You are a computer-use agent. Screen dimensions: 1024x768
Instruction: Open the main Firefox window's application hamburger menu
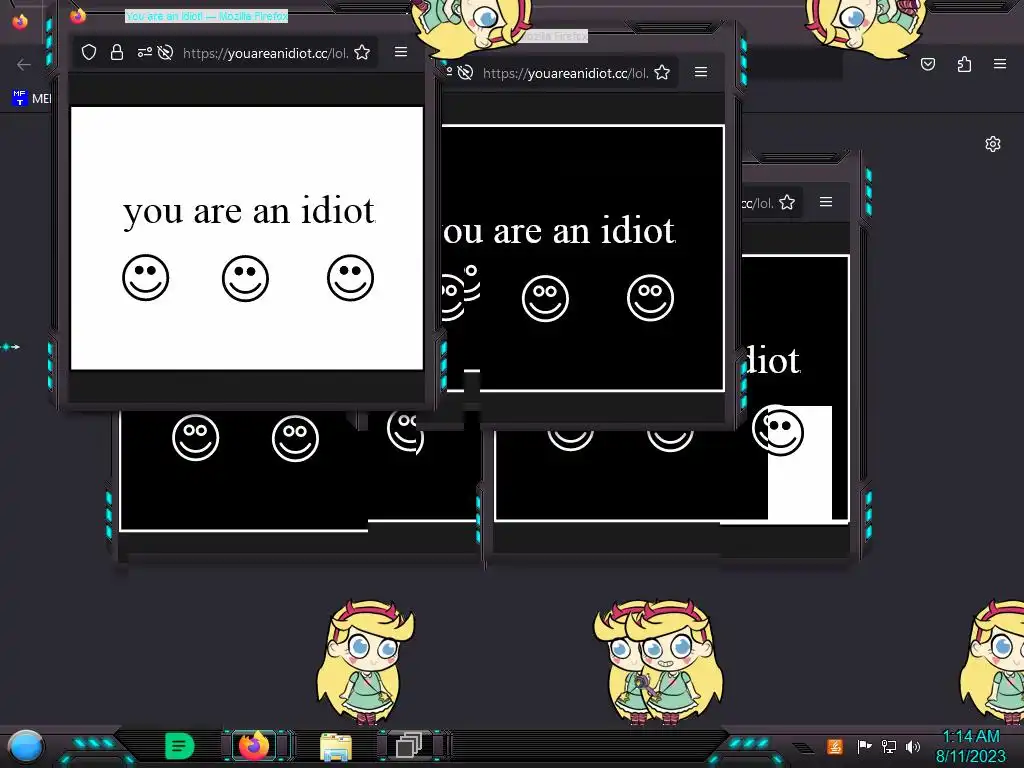tap(1000, 63)
